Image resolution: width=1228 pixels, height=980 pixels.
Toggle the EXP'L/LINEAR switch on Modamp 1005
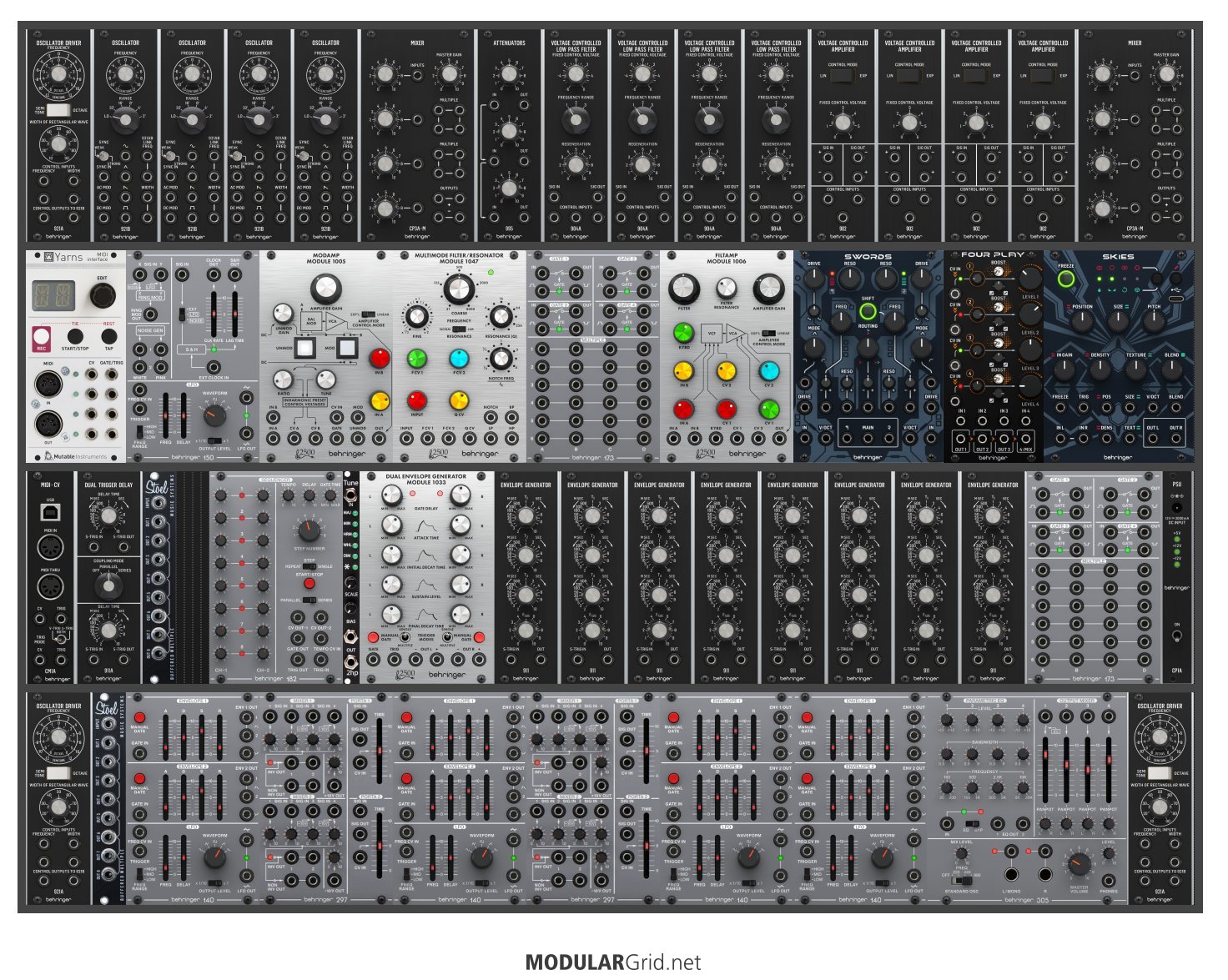367,314
